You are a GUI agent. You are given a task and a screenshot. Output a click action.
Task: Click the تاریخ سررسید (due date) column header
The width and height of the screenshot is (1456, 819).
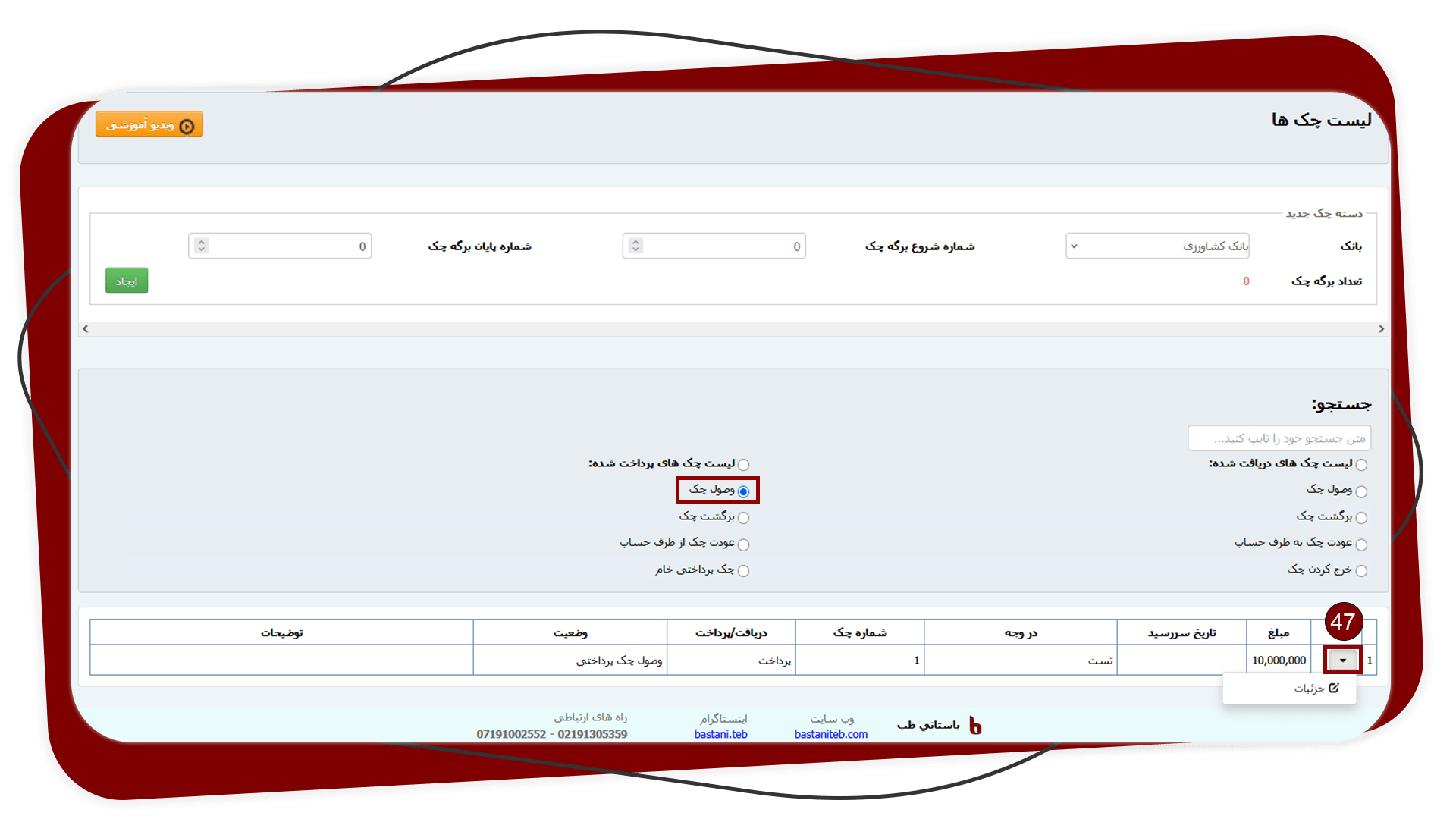point(1181,632)
